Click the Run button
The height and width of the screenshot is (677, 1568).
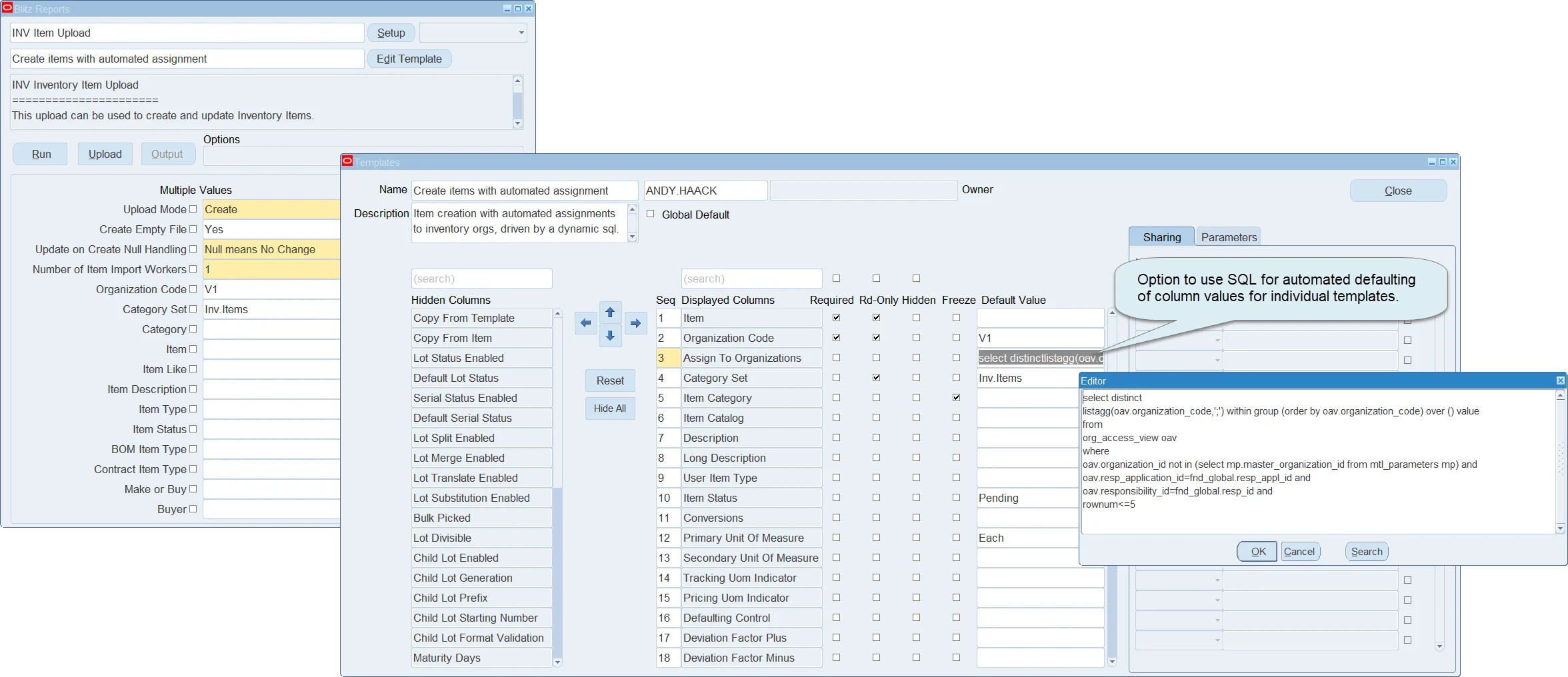pos(41,154)
